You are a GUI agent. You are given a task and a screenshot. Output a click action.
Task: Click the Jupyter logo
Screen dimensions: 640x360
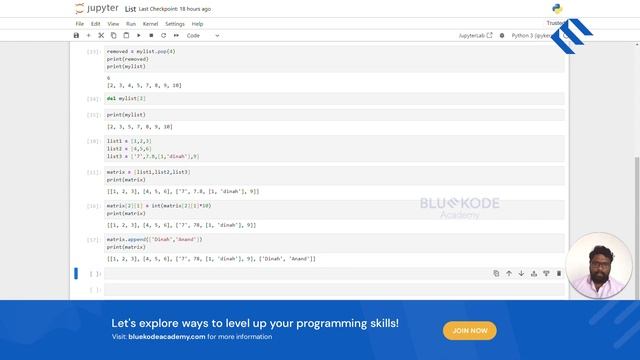(x=96, y=8)
